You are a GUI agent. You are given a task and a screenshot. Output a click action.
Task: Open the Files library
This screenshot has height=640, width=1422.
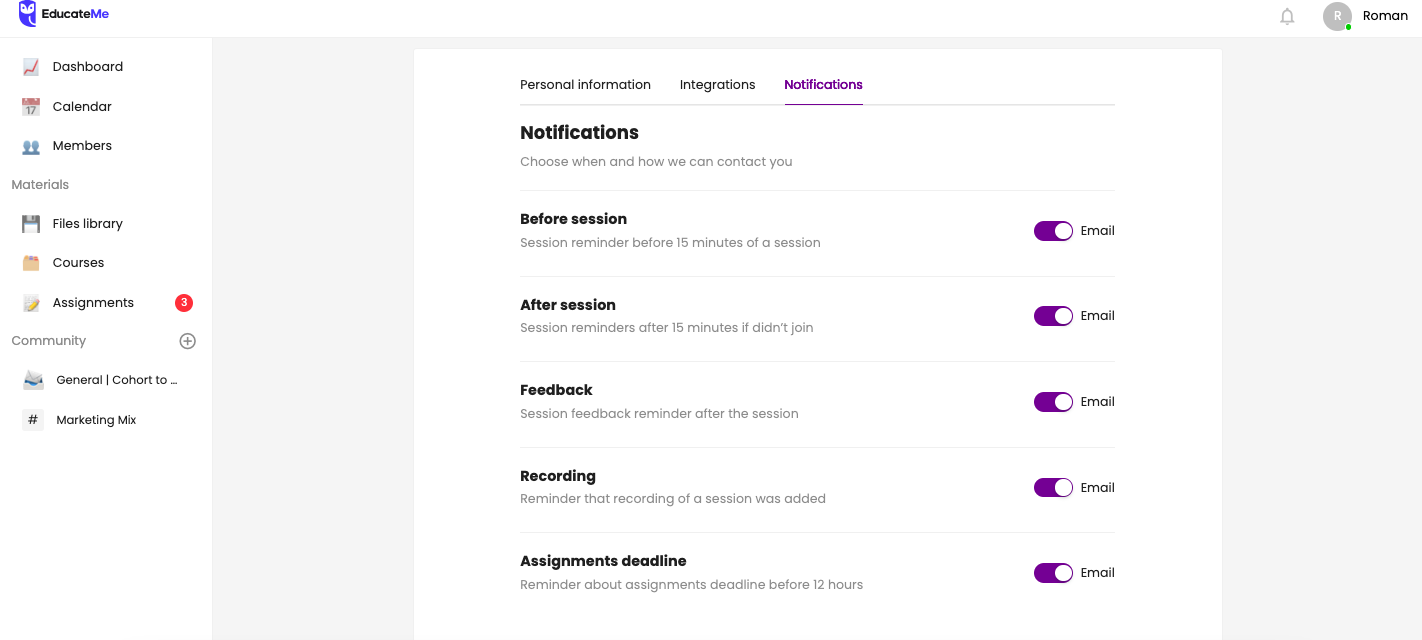point(88,223)
